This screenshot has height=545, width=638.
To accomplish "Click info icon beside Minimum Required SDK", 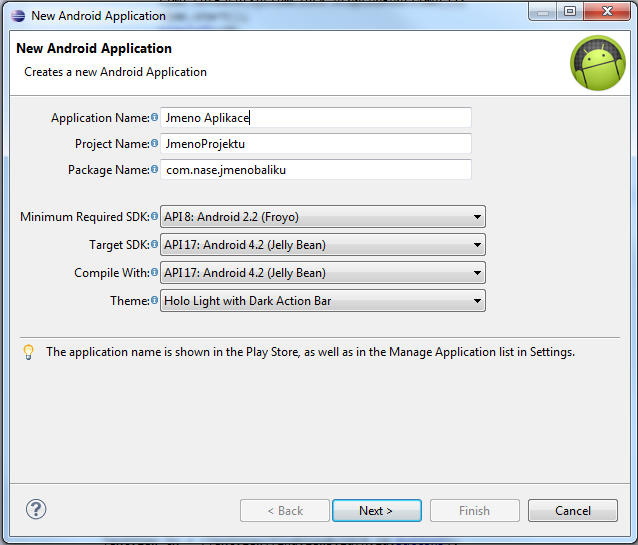I will tap(154, 216).
